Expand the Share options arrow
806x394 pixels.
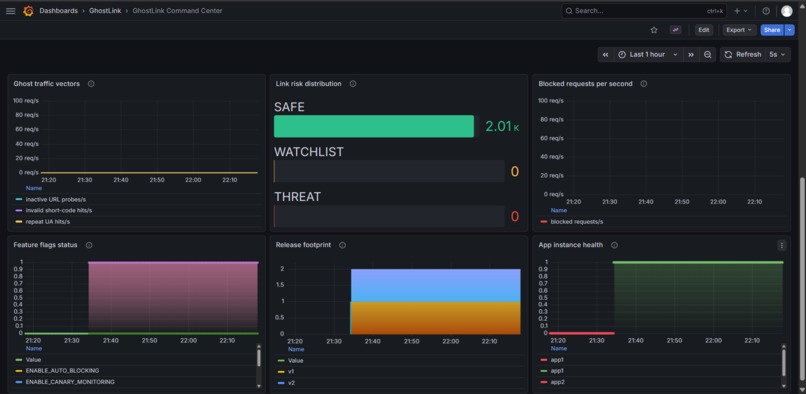(x=790, y=30)
